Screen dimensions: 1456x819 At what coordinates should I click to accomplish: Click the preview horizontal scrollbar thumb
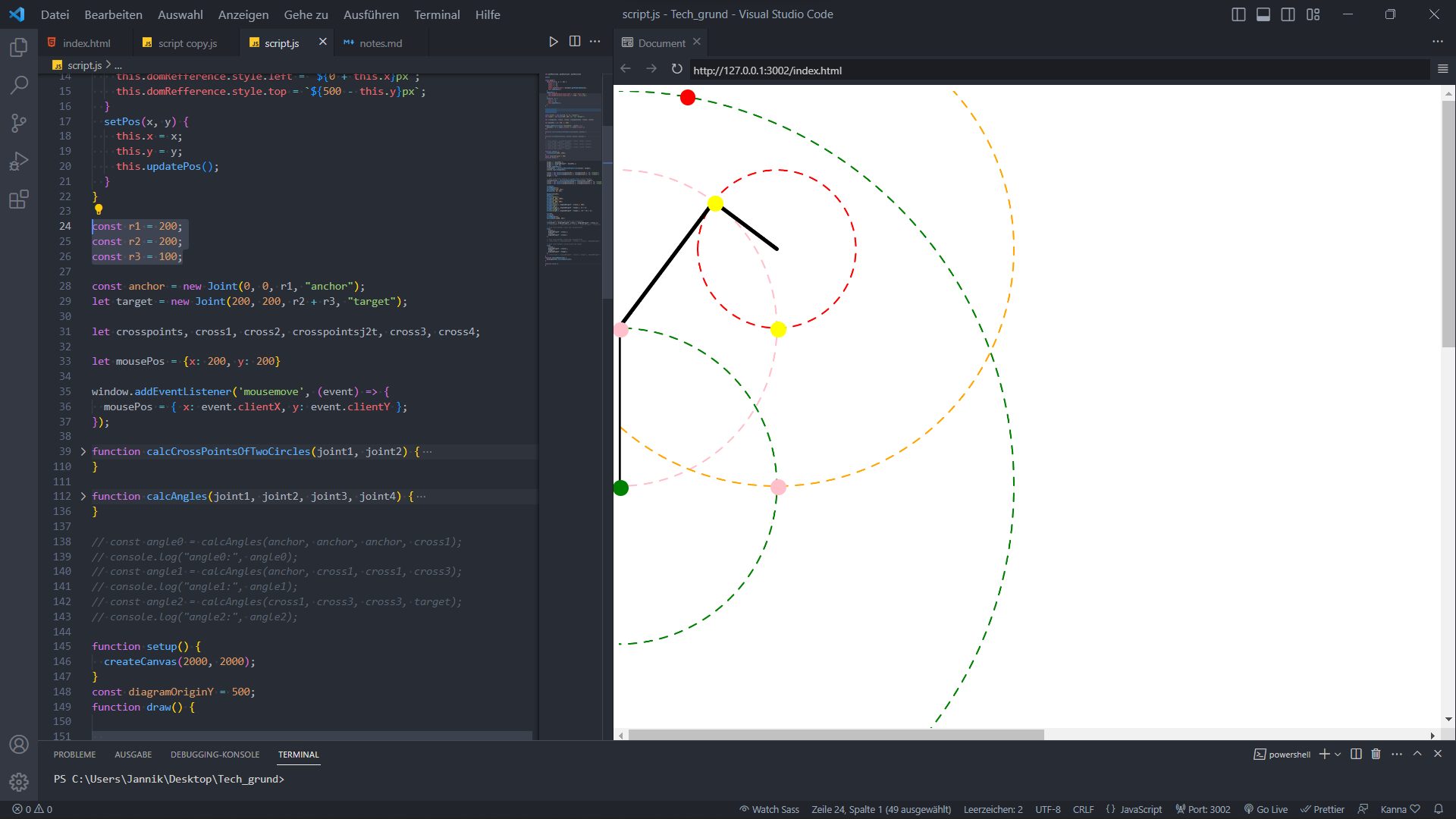[x=836, y=735]
